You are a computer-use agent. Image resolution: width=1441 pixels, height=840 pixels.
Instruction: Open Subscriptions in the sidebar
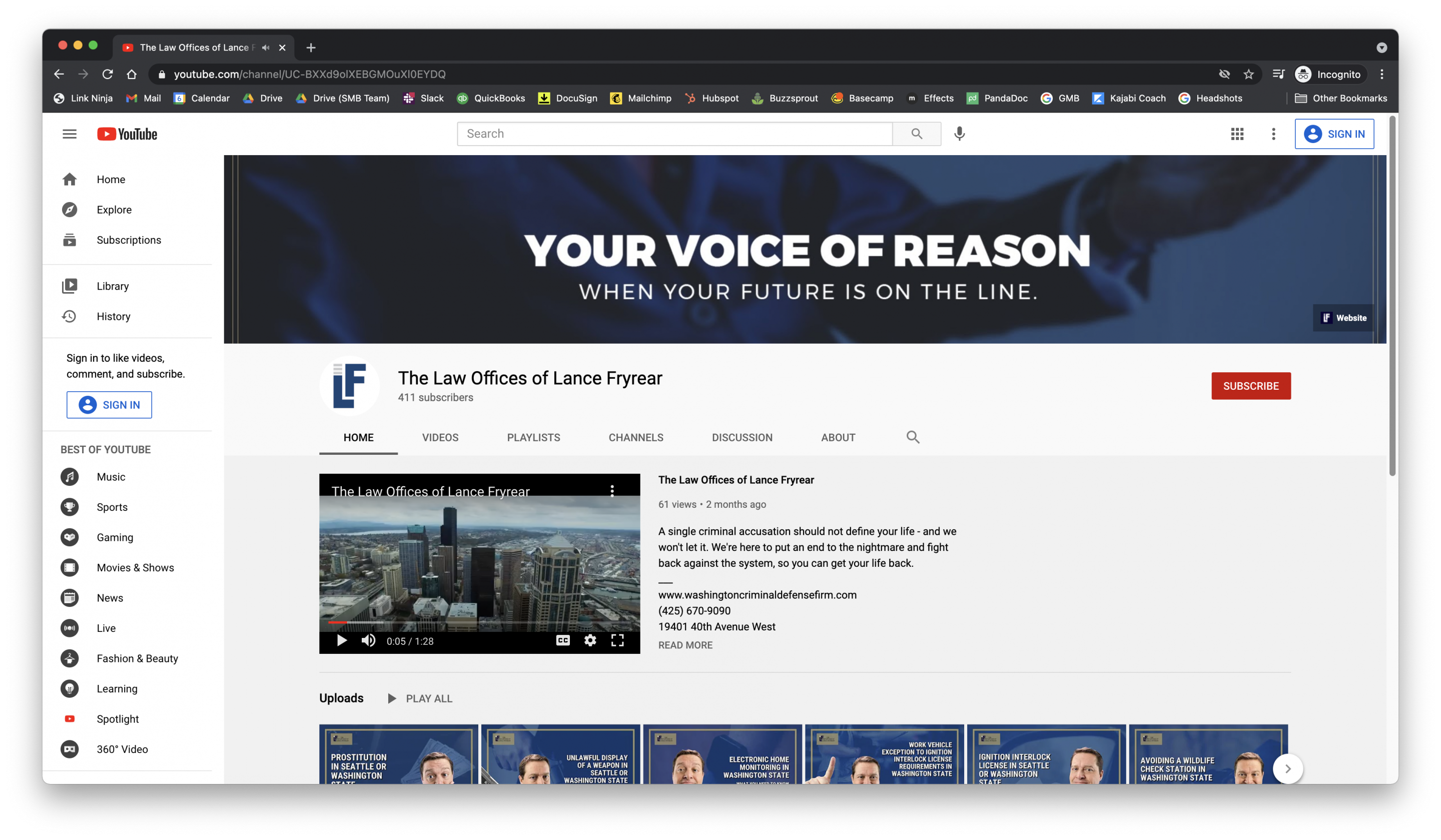[127, 240]
